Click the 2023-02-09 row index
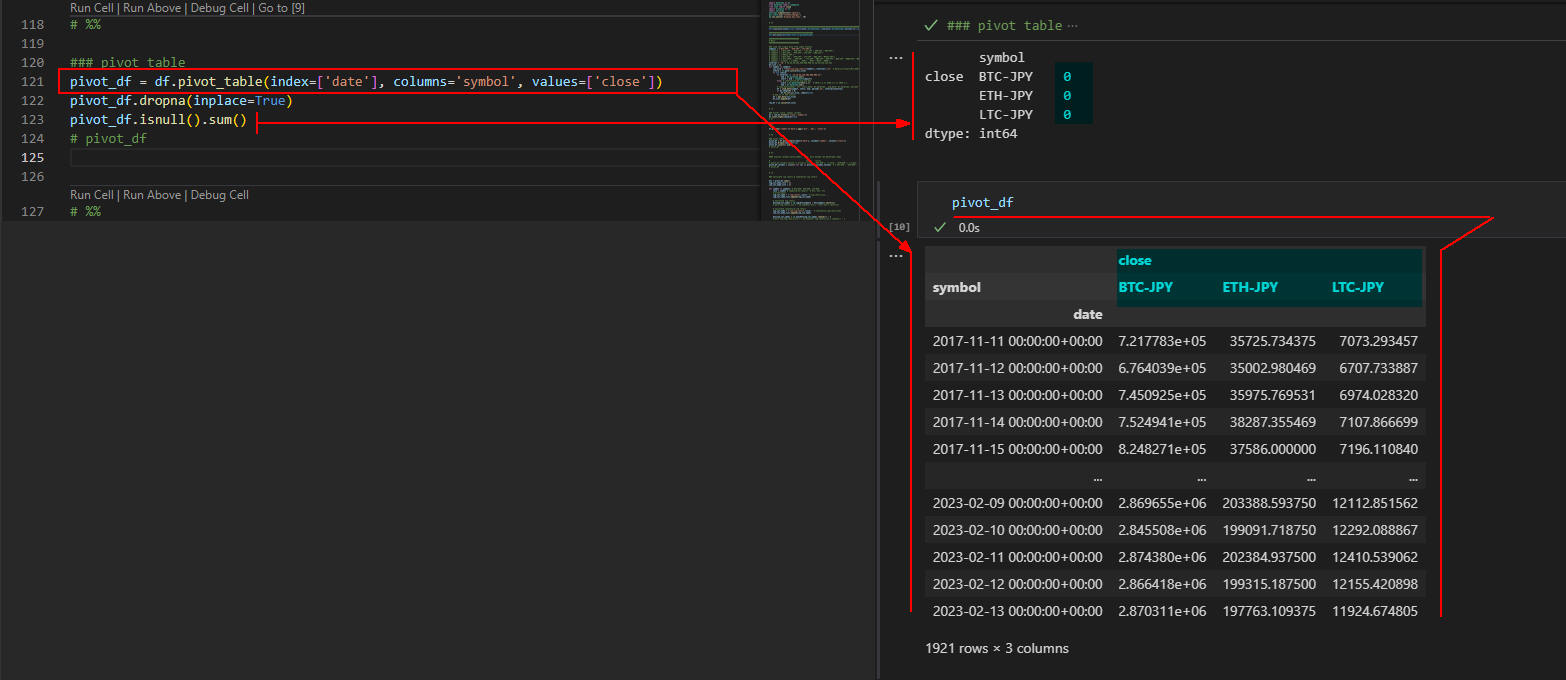This screenshot has height=680, width=1566. coord(1018,503)
